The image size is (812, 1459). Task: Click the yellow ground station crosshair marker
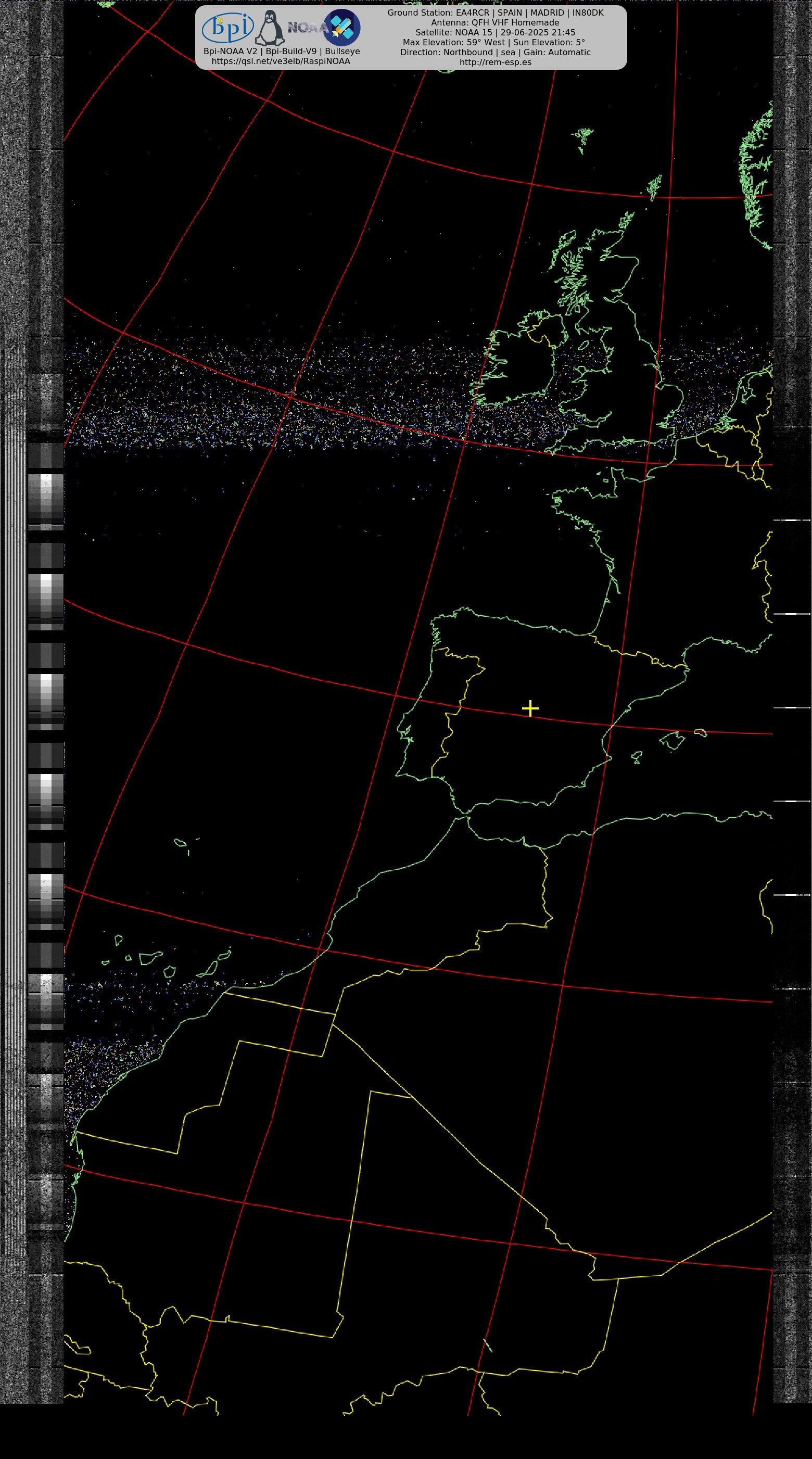pyautogui.click(x=530, y=708)
